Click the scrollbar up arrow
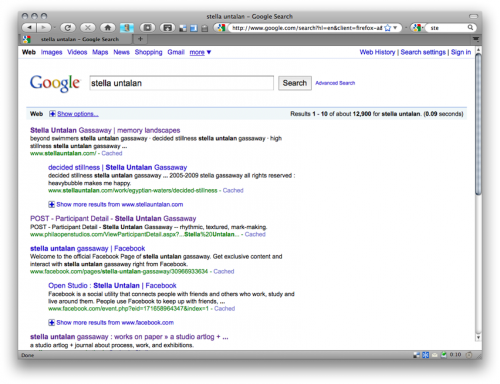500x384 pixels. coord(478,50)
